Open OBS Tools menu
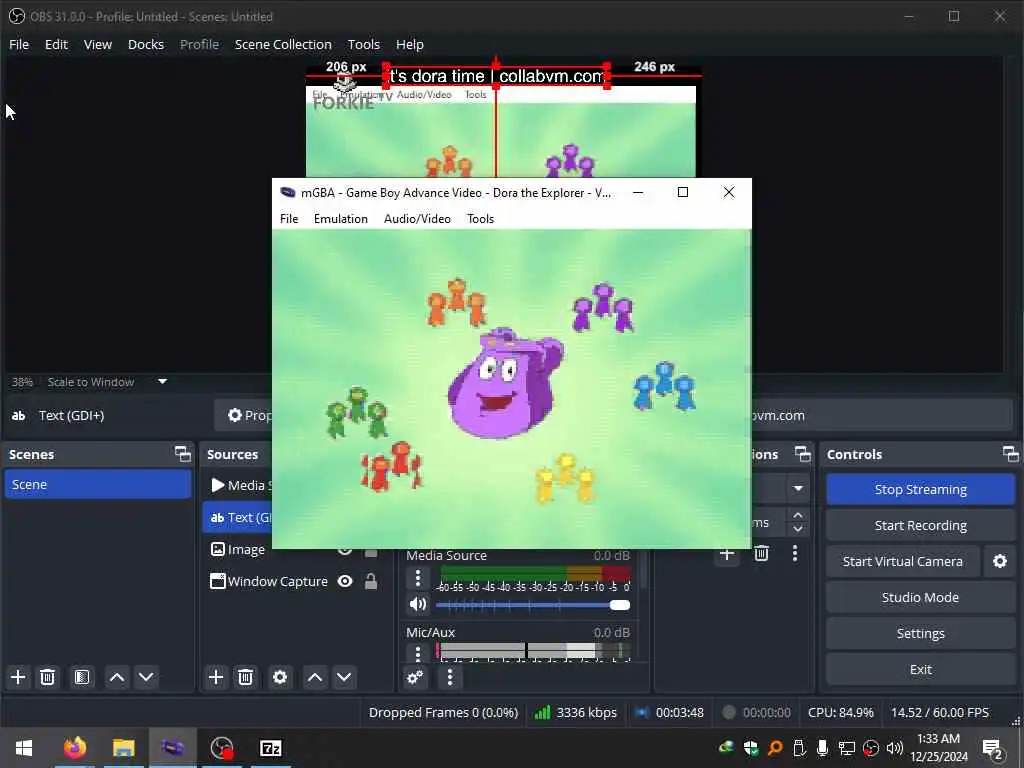 point(364,44)
